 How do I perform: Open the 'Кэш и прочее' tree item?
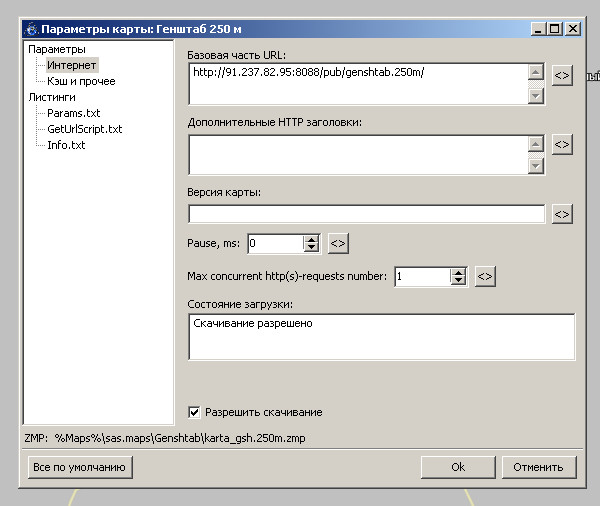(x=81, y=81)
